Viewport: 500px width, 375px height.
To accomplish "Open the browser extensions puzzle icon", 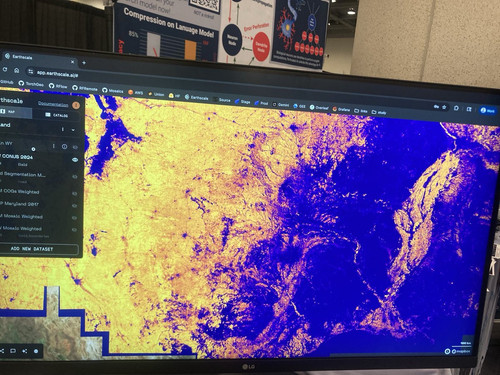I will point(456,108).
